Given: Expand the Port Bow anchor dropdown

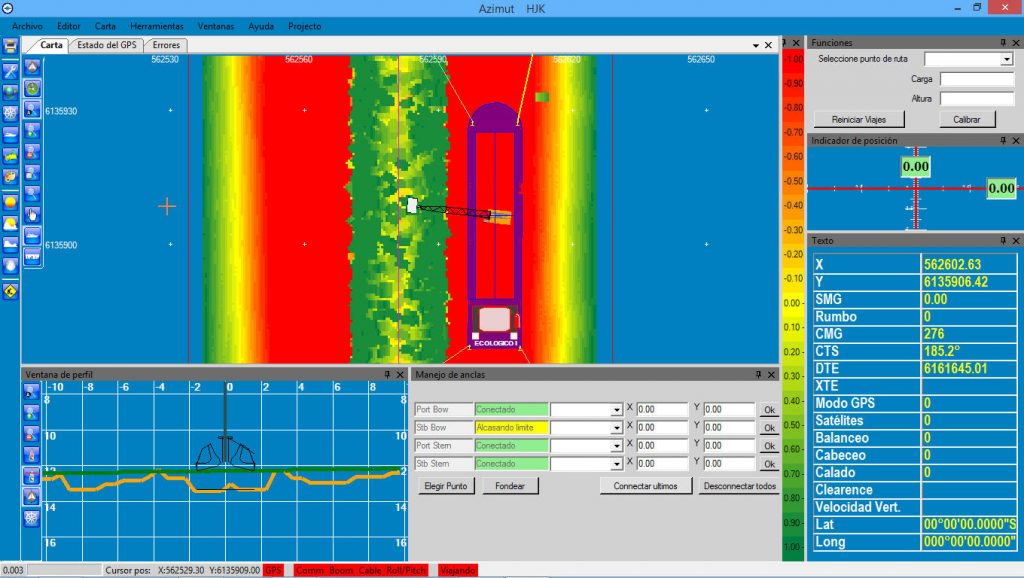Looking at the screenshot, I should pos(617,410).
